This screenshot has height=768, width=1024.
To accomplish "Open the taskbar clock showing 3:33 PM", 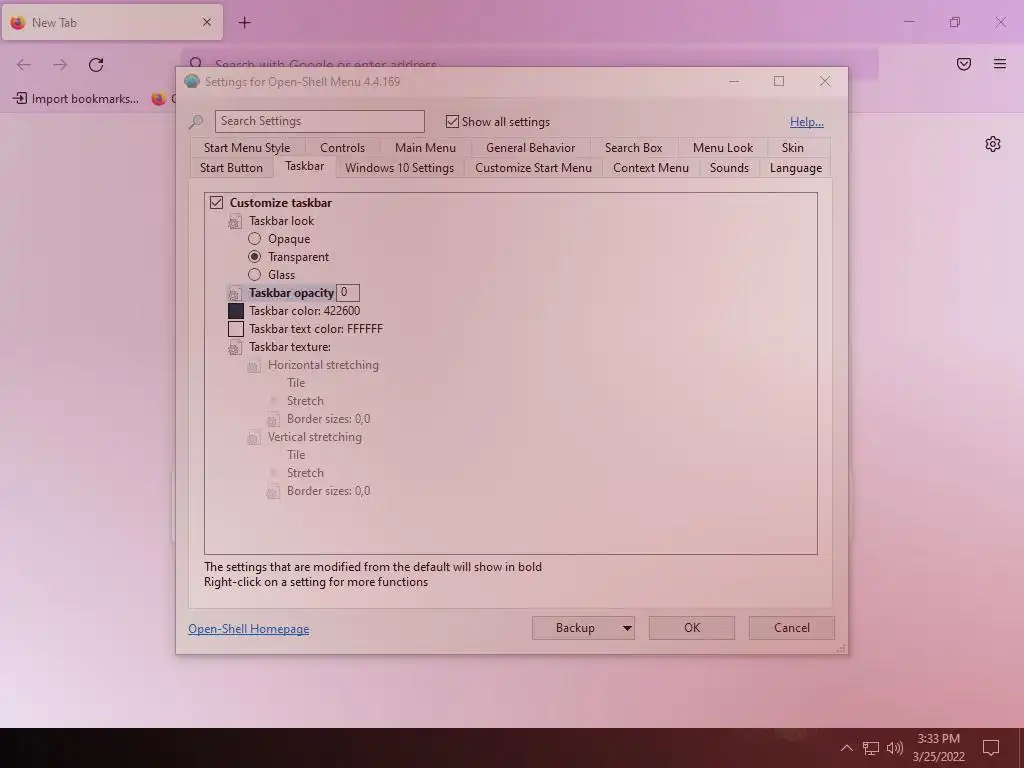I will click(x=938, y=748).
